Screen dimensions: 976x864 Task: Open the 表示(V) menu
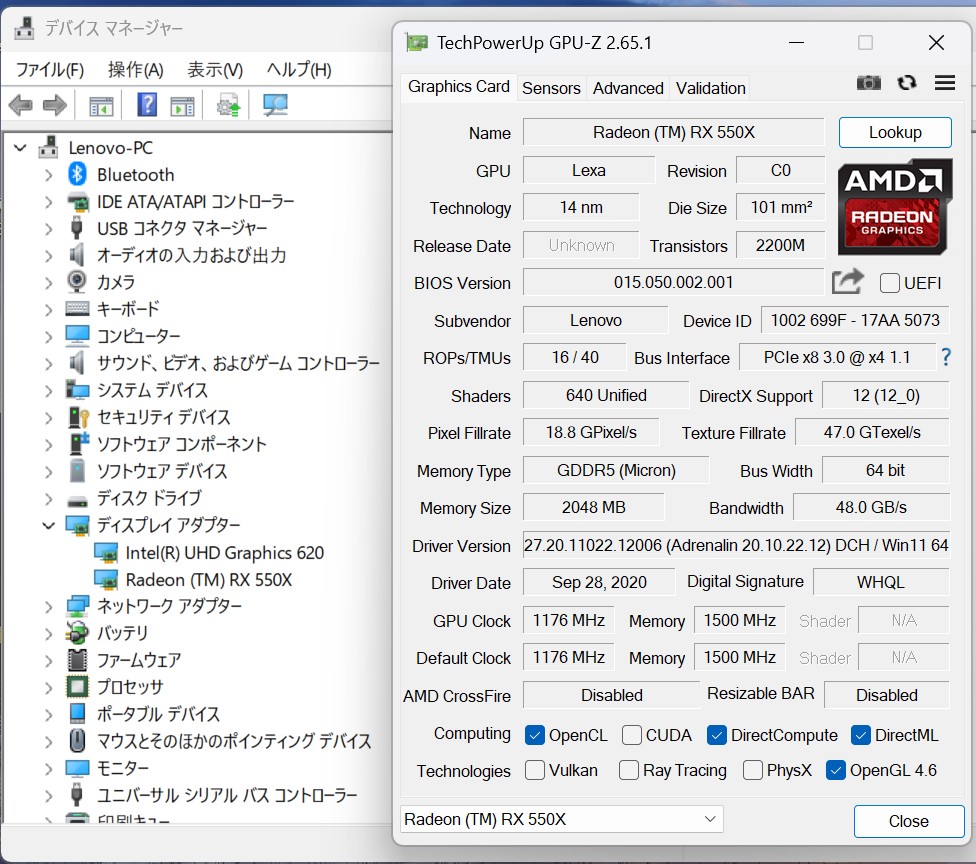click(215, 70)
